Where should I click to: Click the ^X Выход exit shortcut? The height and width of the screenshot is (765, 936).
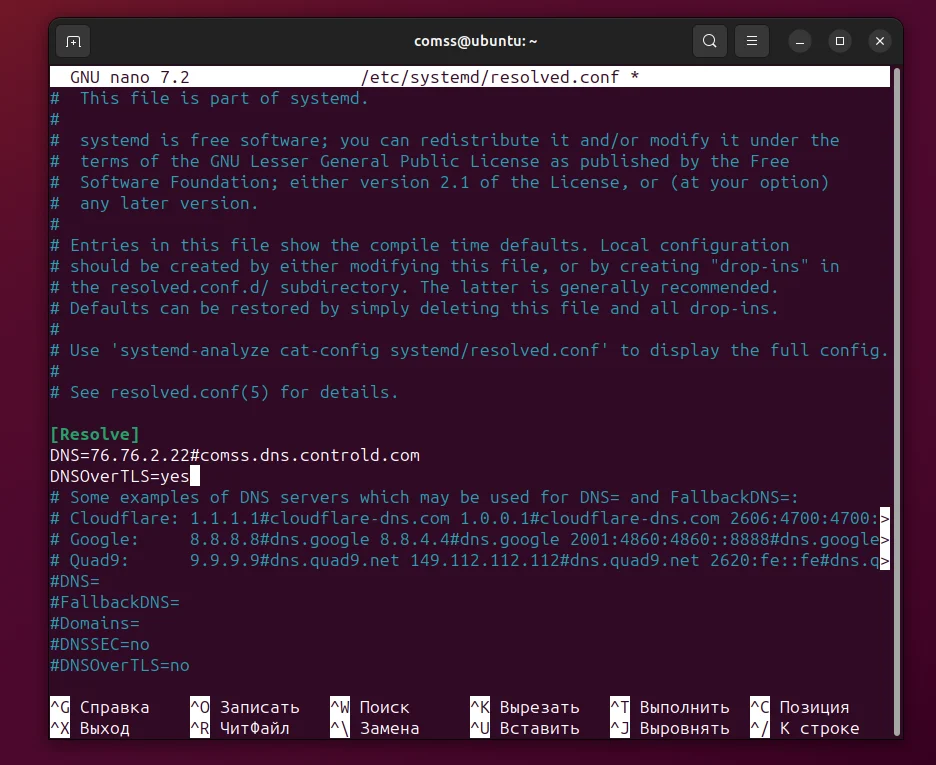(89, 728)
